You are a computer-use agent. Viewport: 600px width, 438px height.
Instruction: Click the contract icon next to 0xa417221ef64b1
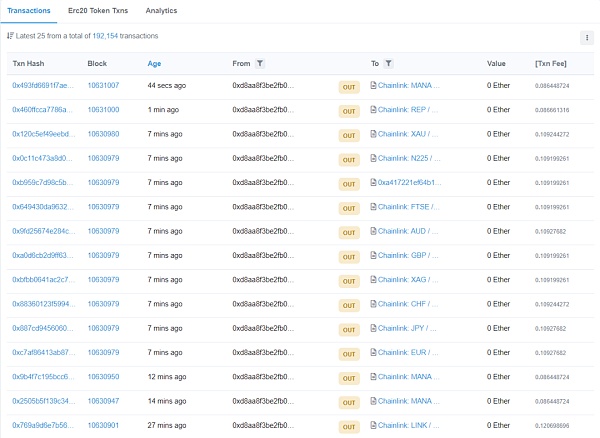(373, 183)
